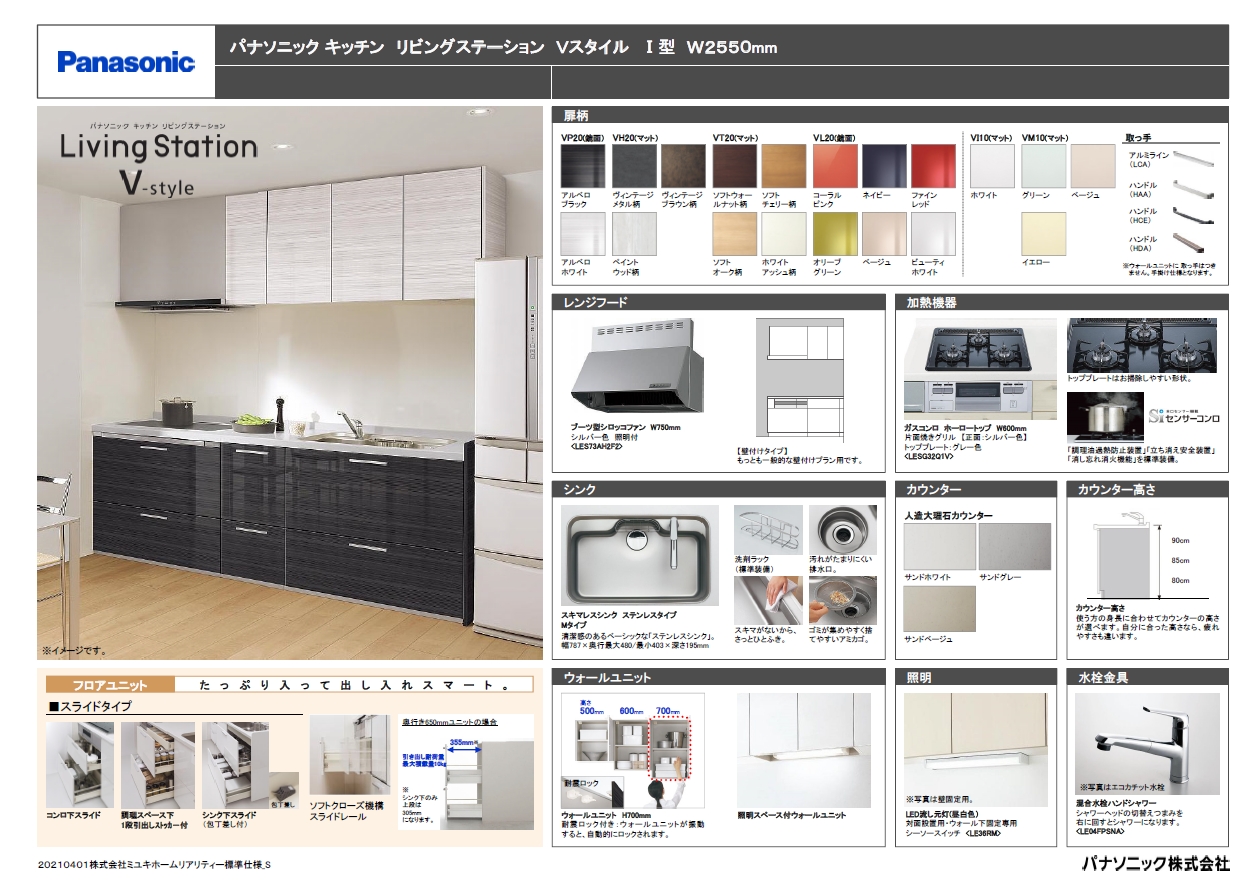Viewport: 1257px width, 890px height.
Task: Click the ソフトクローズ機構 slide rail photo
Action: 349,755
